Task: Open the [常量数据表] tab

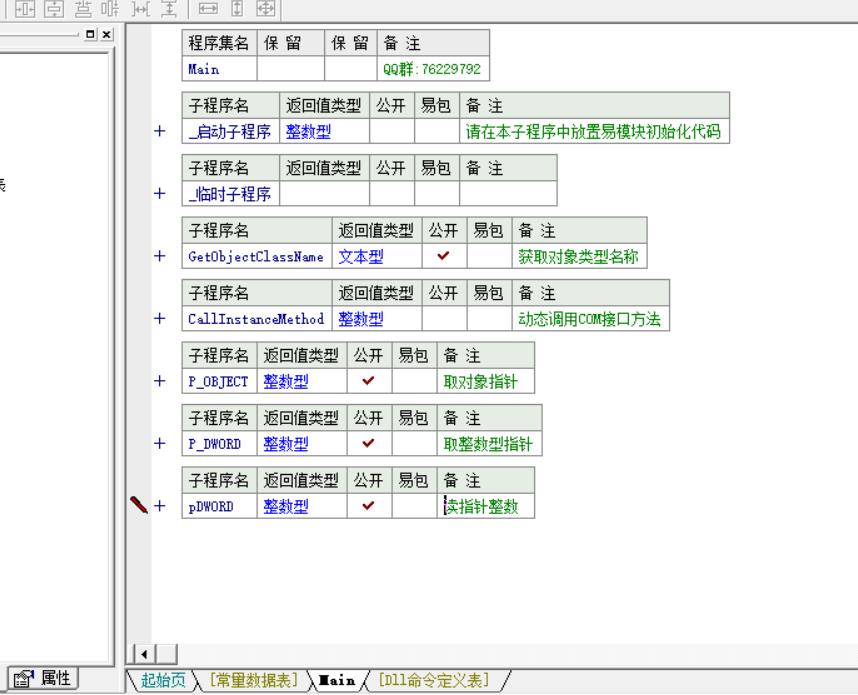Action: click(254, 680)
